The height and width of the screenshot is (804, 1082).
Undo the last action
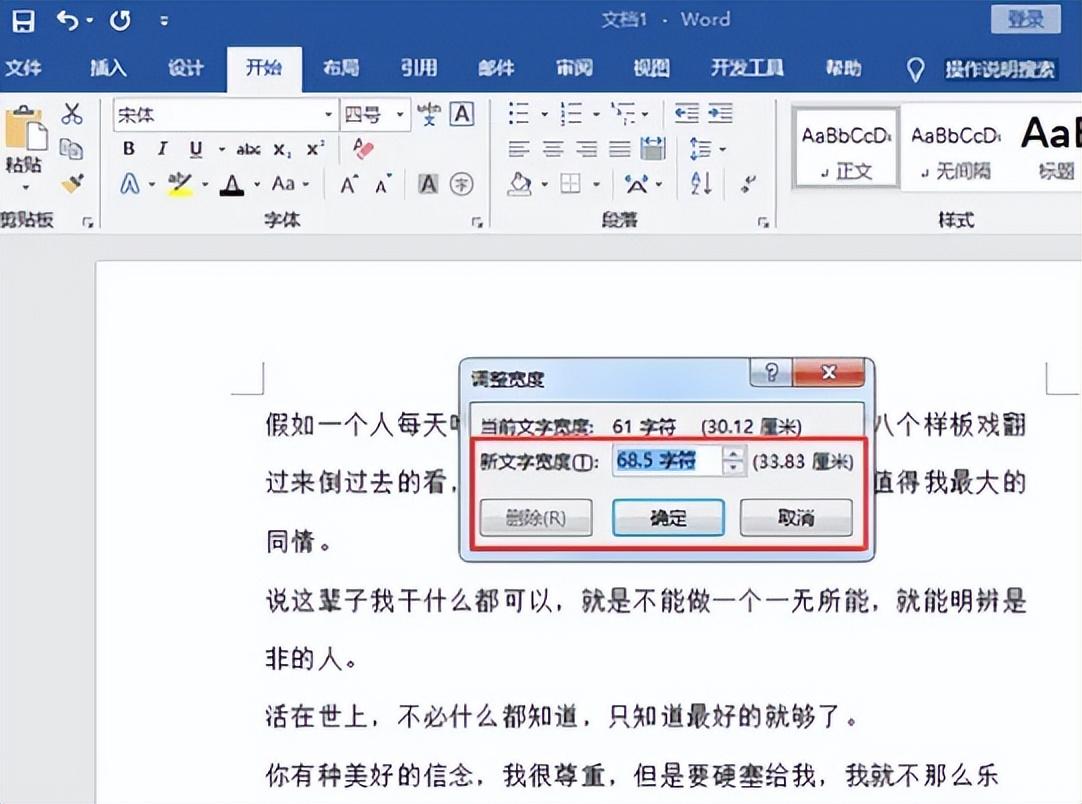pos(68,21)
